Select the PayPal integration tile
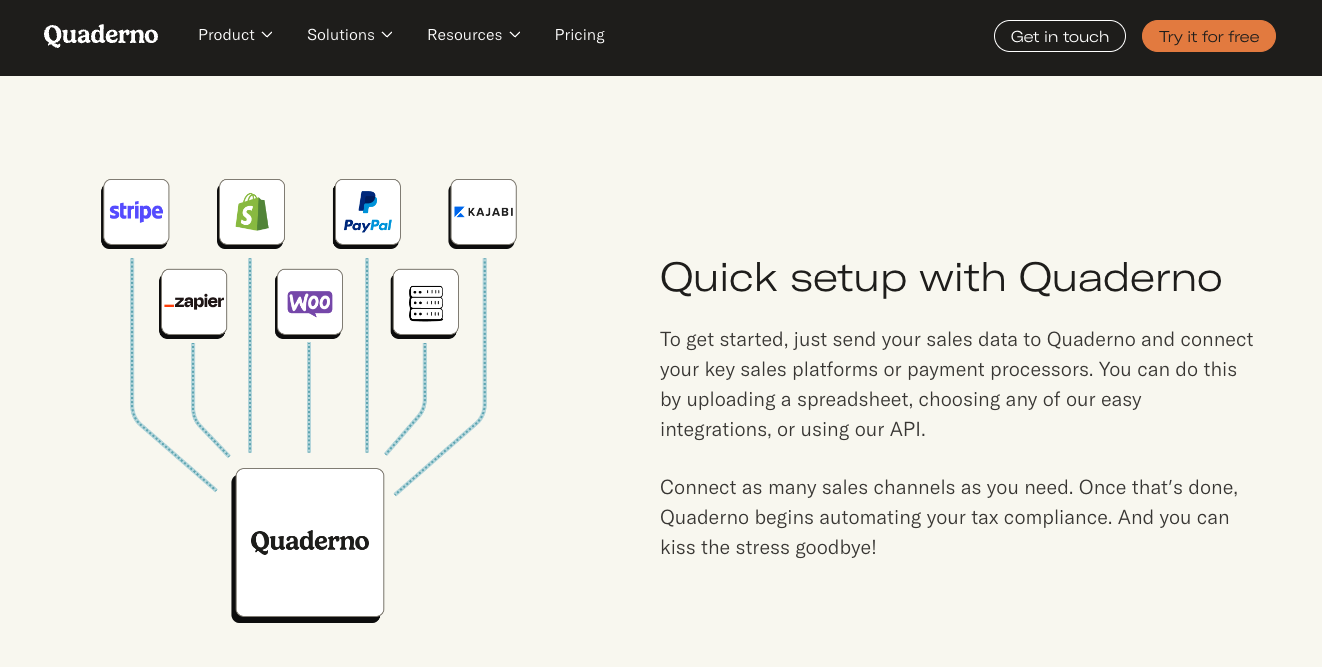 pyautogui.click(x=368, y=212)
